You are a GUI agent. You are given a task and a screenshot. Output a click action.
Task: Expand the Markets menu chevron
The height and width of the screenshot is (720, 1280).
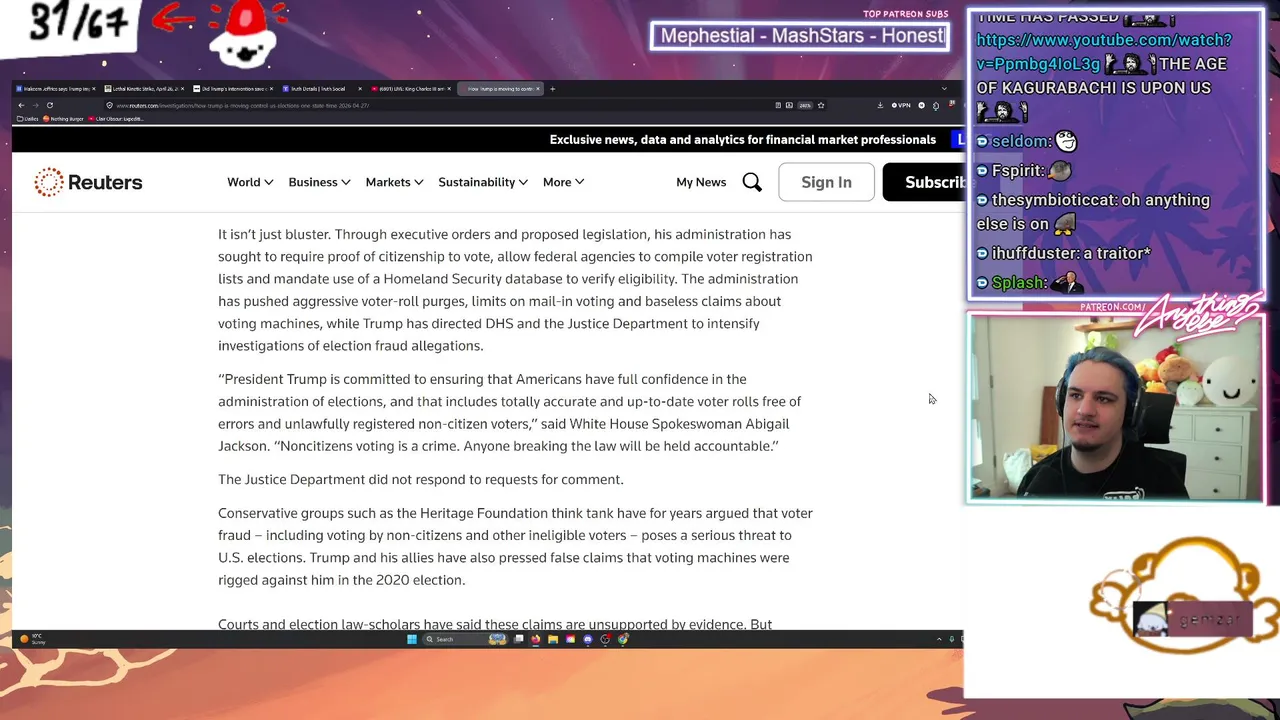(x=418, y=182)
